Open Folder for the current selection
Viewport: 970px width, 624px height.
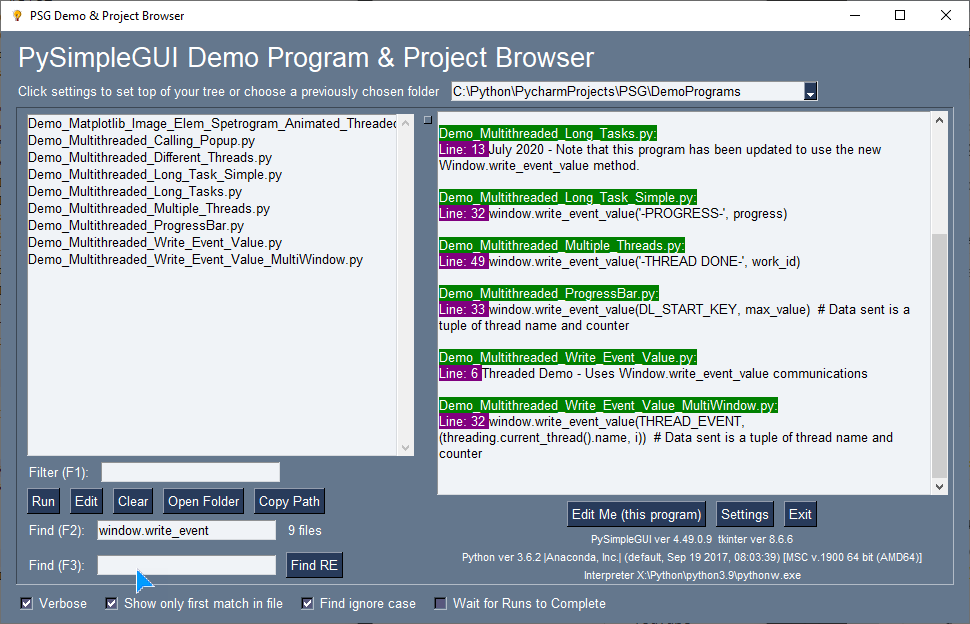point(203,501)
